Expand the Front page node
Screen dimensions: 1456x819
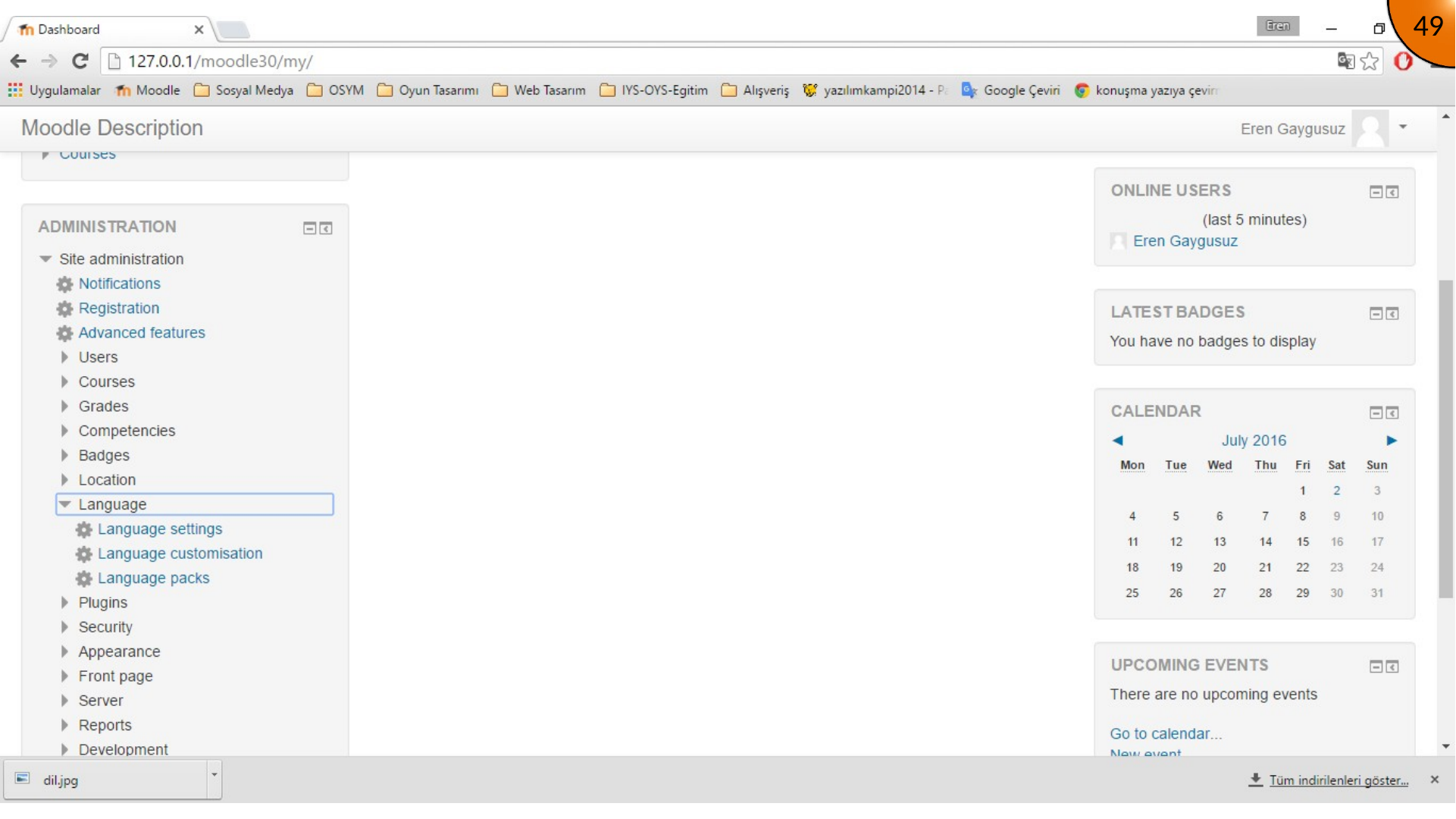point(64,676)
